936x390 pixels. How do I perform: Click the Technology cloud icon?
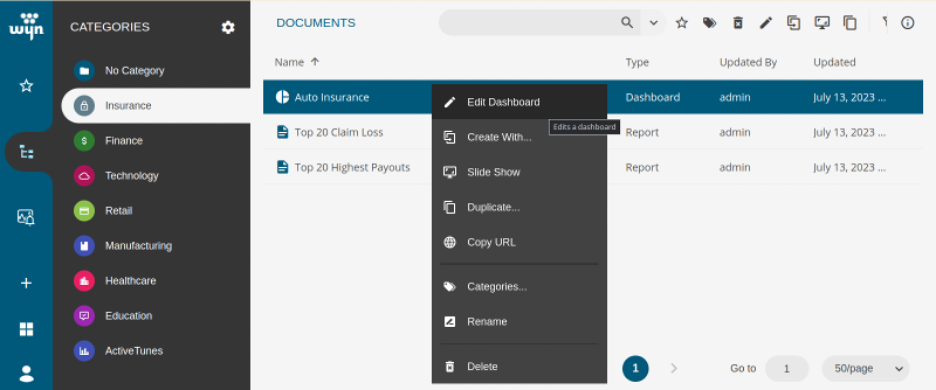point(84,176)
